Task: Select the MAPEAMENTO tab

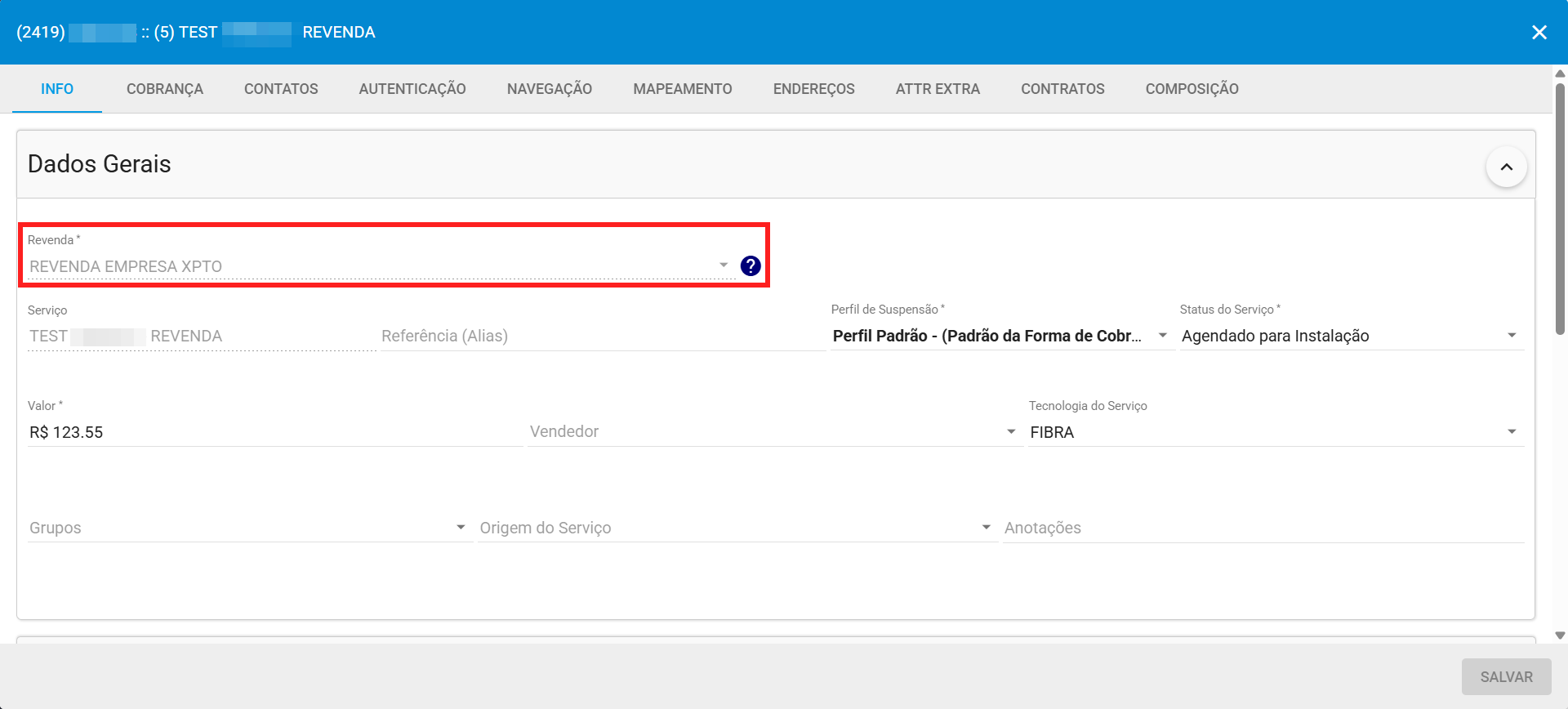Action: pyautogui.click(x=683, y=89)
